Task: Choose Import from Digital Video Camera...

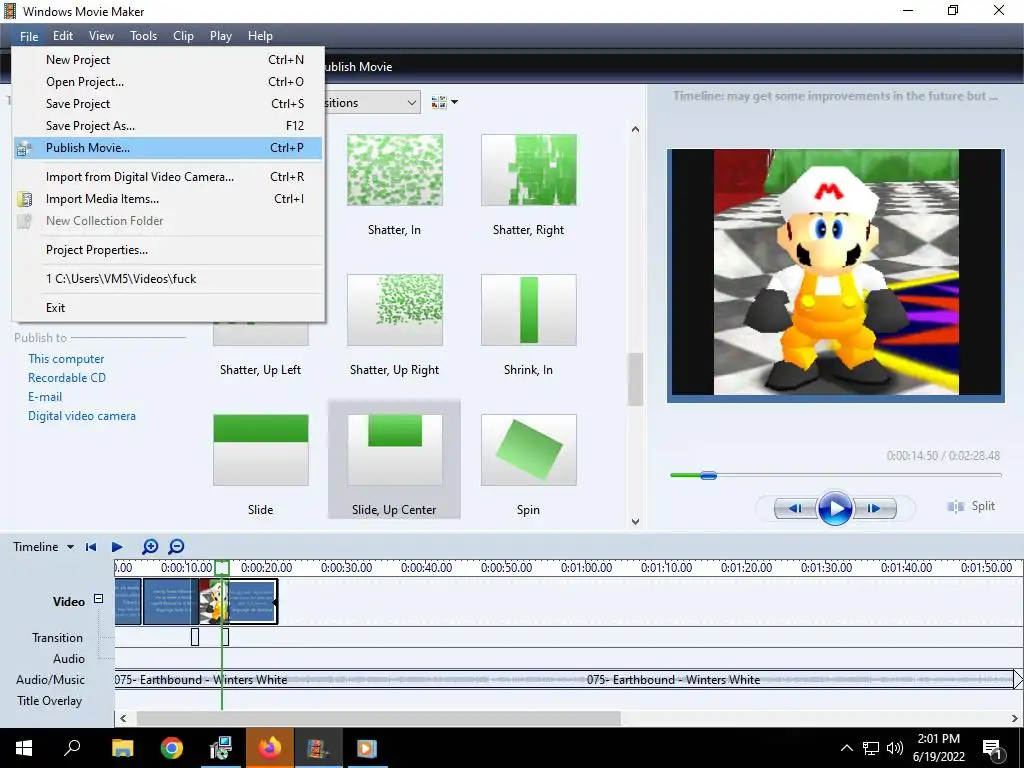Action: point(168,176)
